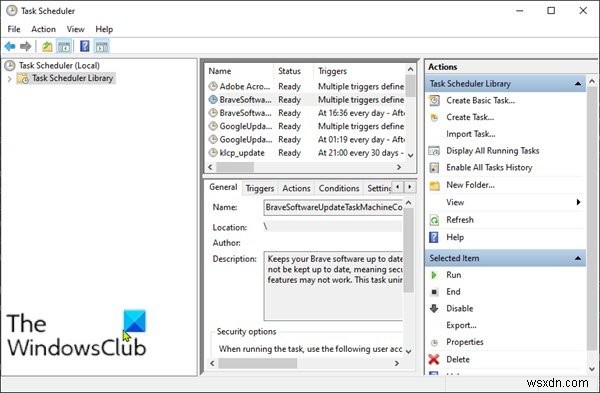Click the task list scroll down arrow

point(411,155)
